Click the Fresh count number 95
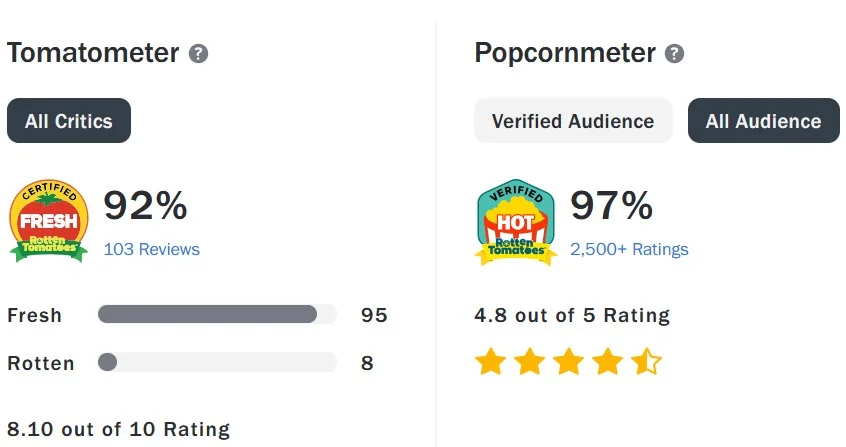Image resolution: width=846 pixels, height=447 pixels. [374, 315]
